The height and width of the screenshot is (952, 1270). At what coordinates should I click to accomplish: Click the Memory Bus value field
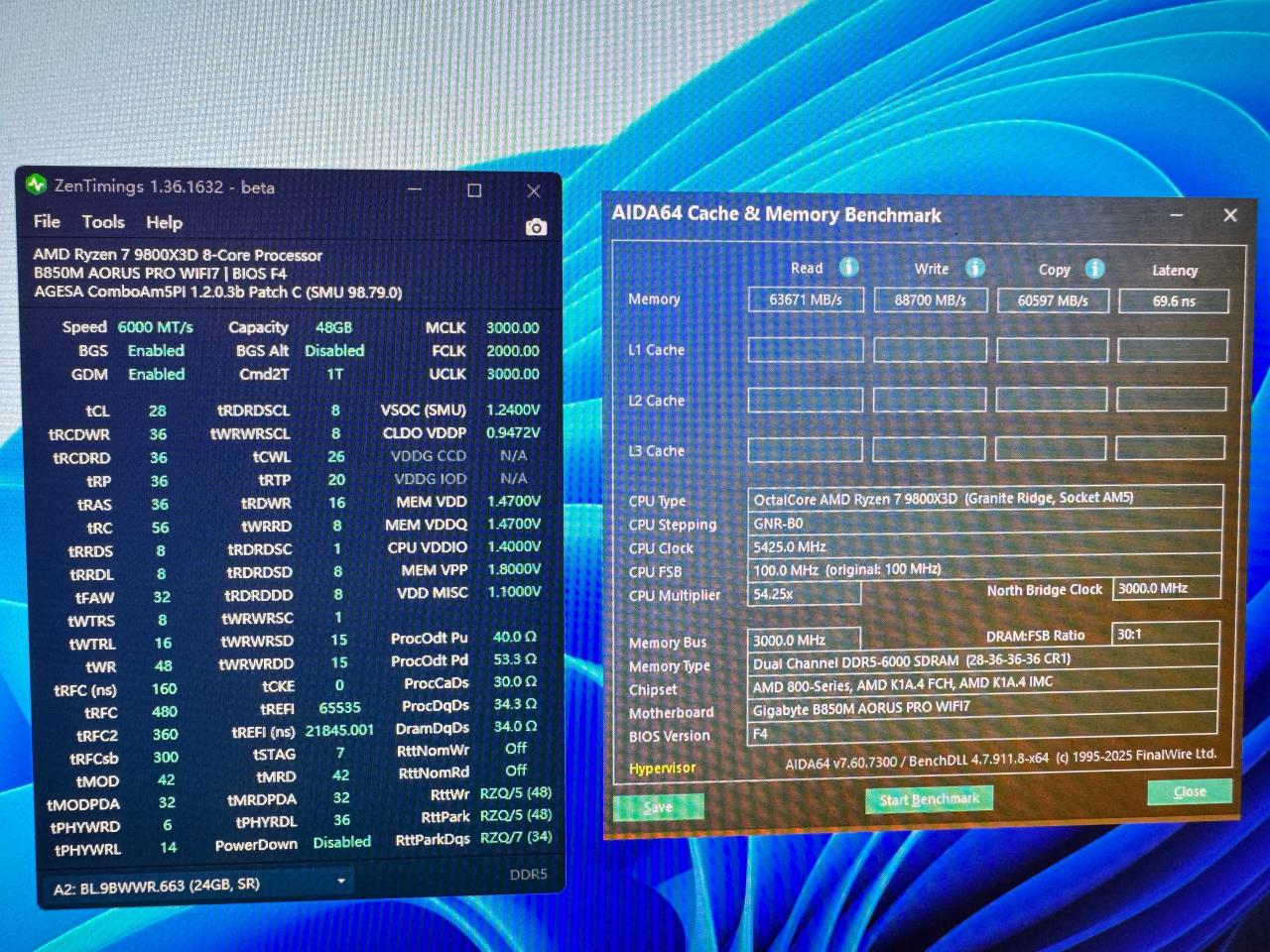point(804,640)
